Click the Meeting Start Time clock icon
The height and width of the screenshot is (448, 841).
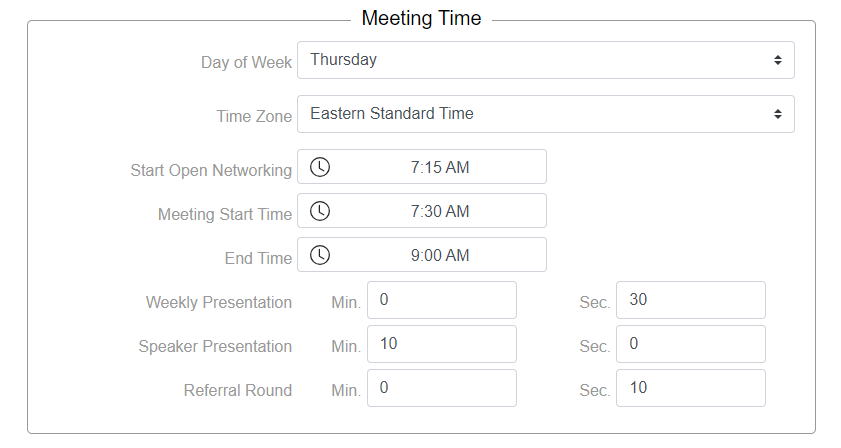(x=319, y=211)
